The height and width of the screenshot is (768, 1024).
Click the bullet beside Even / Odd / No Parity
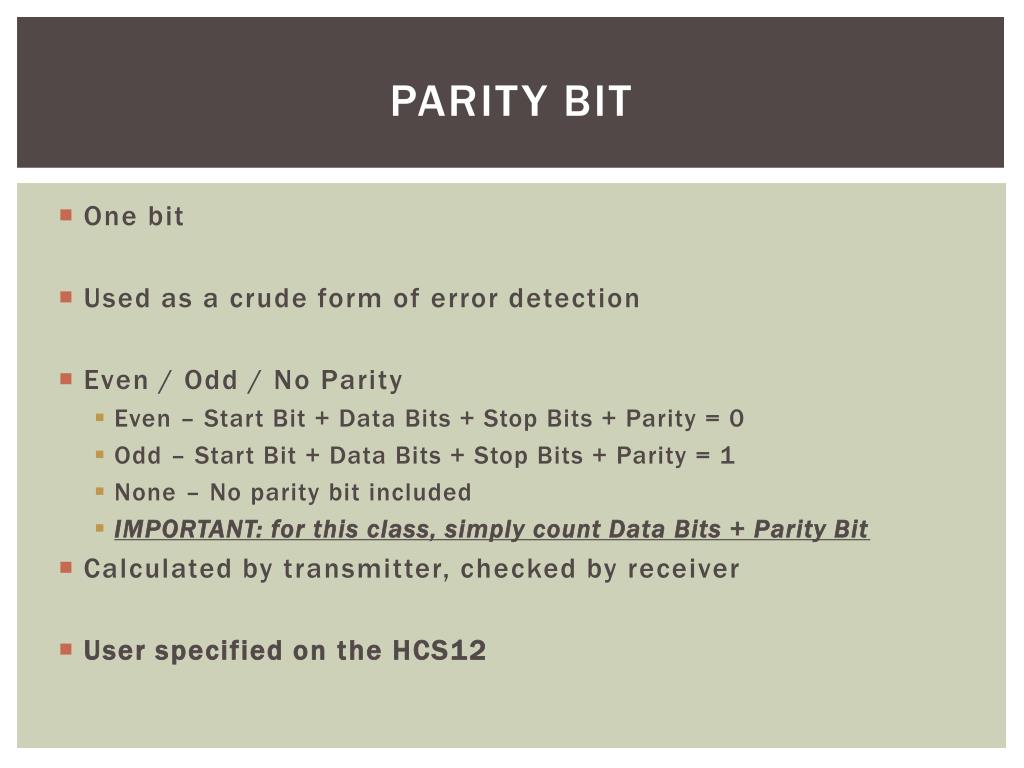[x=66, y=379]
